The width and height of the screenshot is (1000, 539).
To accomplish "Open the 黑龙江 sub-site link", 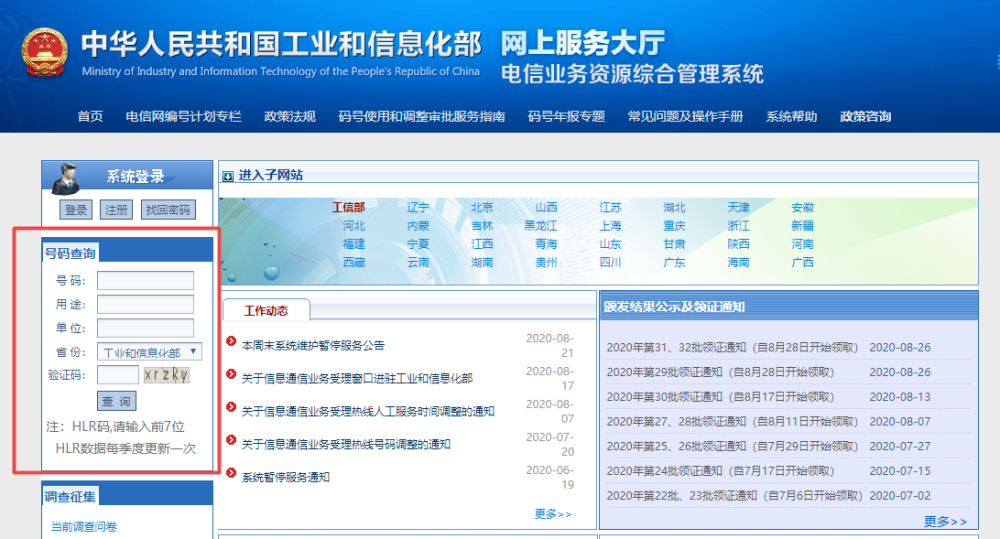I will coord(541,226).
